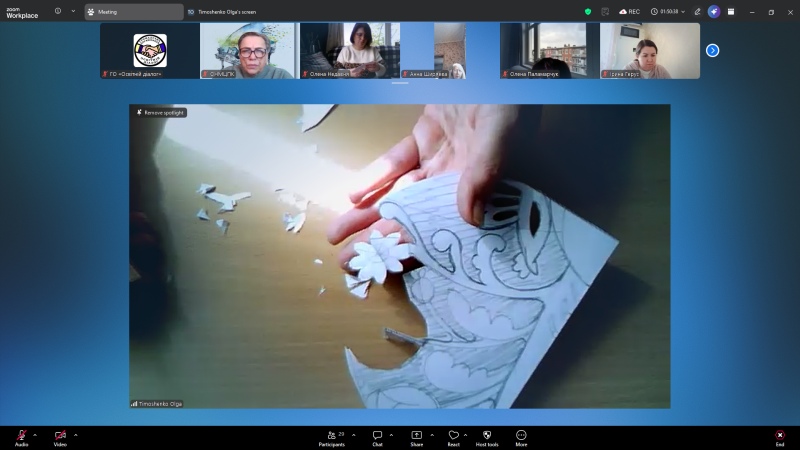
Task: Expand audio options arrow next to Audio
Action: (35, 435)
